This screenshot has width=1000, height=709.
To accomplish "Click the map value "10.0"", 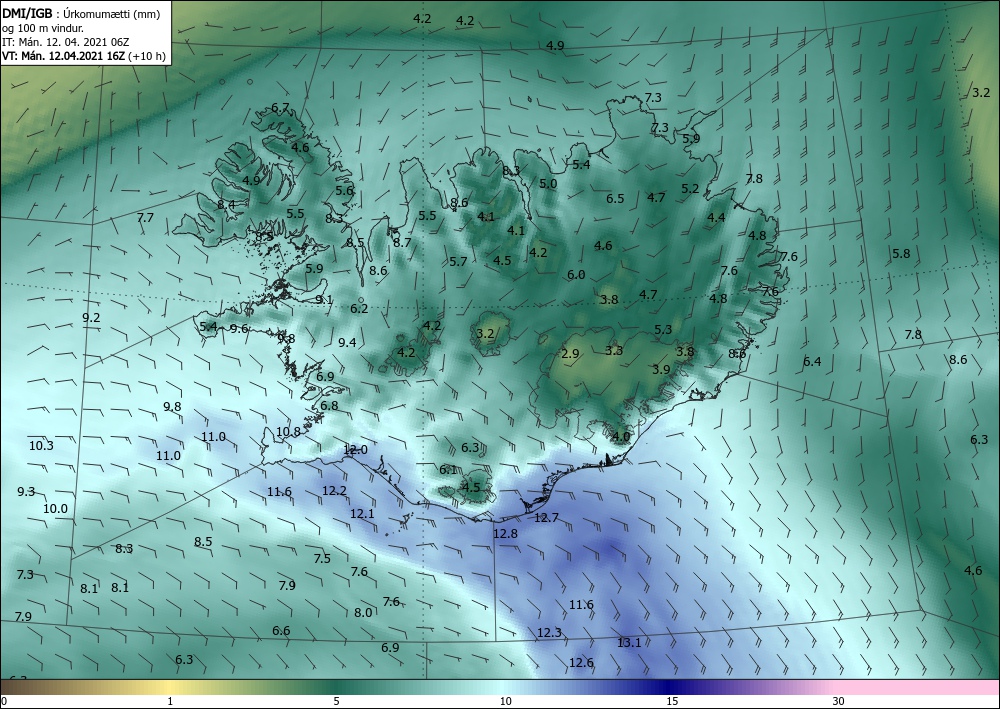I will click(x=55, y=509).
